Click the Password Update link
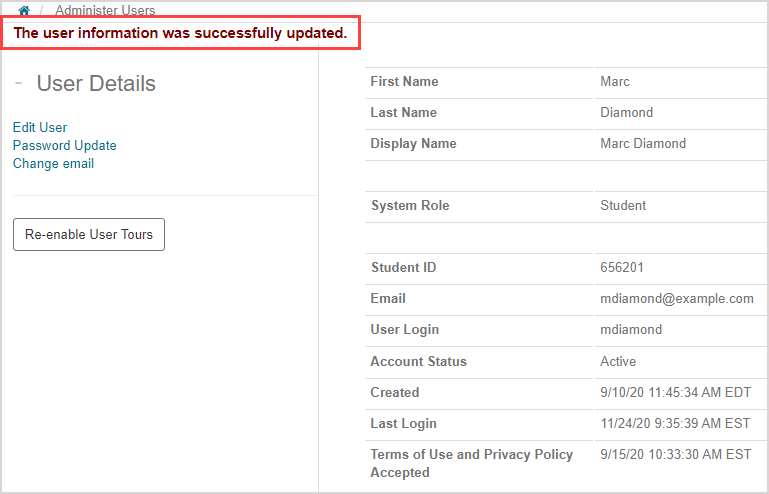 coord(64,146)
